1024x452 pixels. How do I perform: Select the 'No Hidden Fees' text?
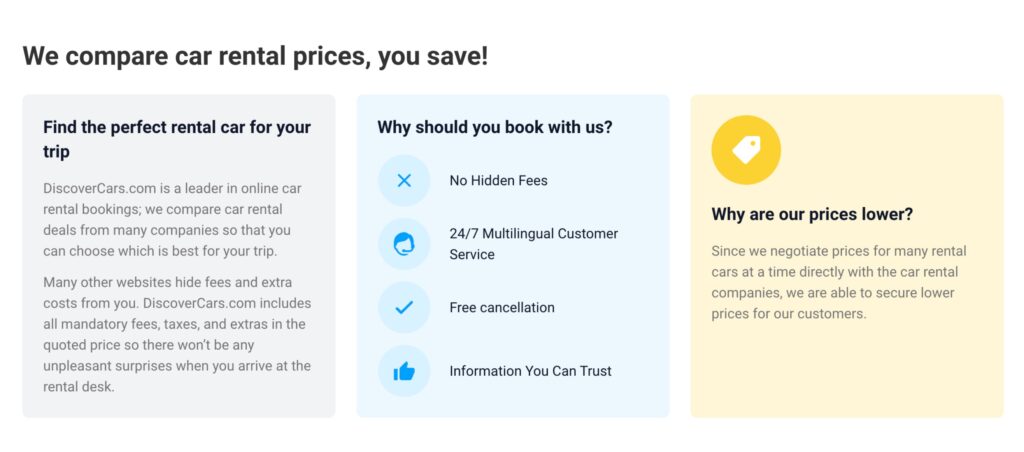(498, 181)
